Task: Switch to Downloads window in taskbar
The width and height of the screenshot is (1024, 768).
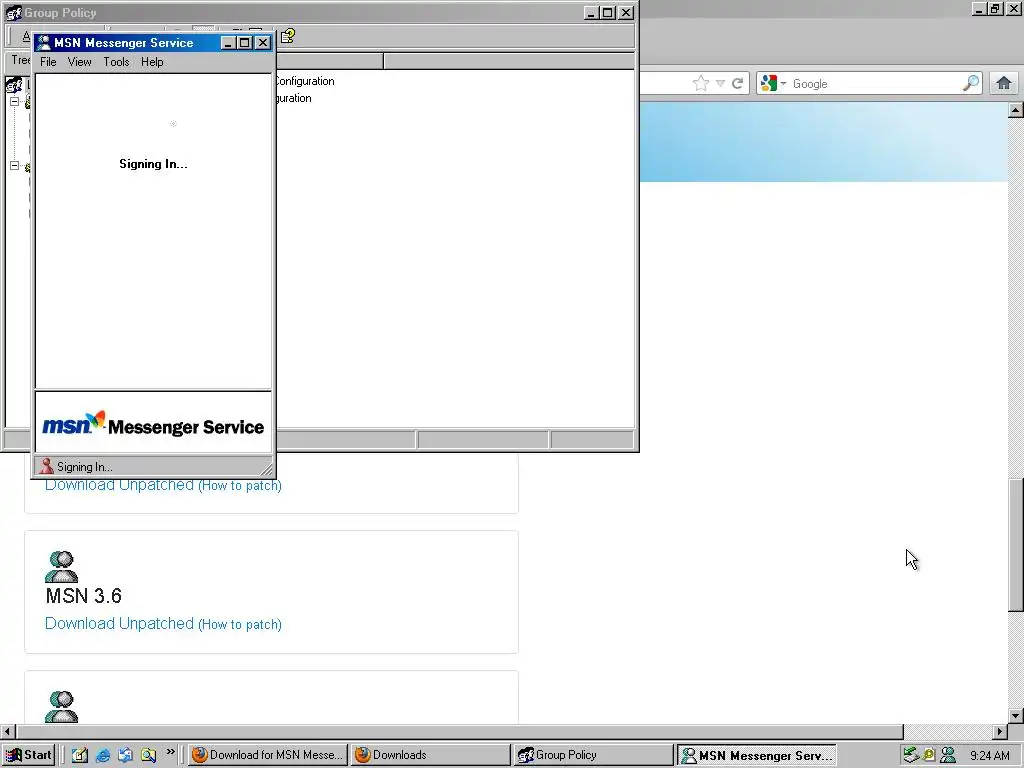Action: [x=430, y=755]
